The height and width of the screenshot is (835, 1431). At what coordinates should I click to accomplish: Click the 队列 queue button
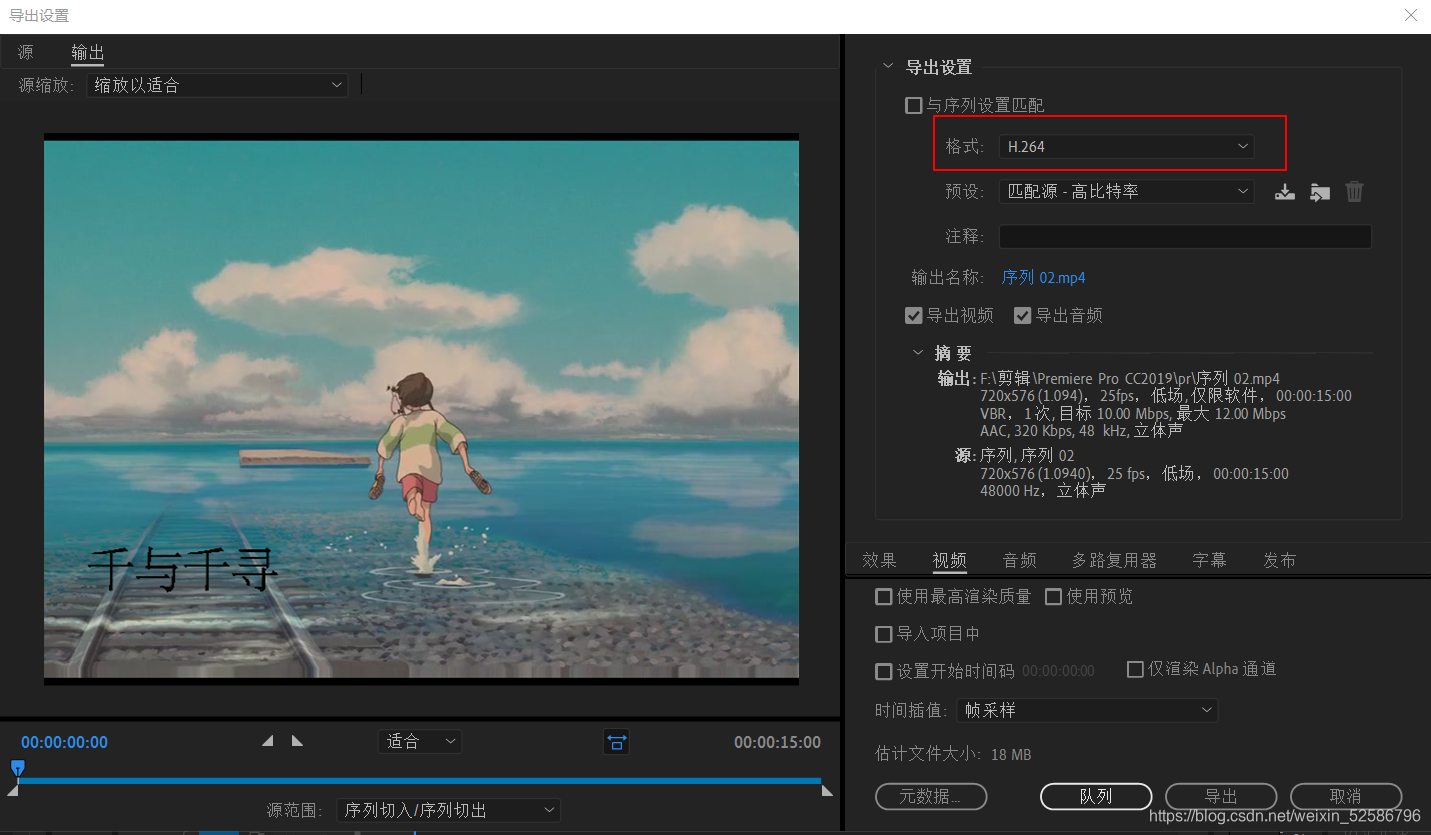coord(1096,796)
